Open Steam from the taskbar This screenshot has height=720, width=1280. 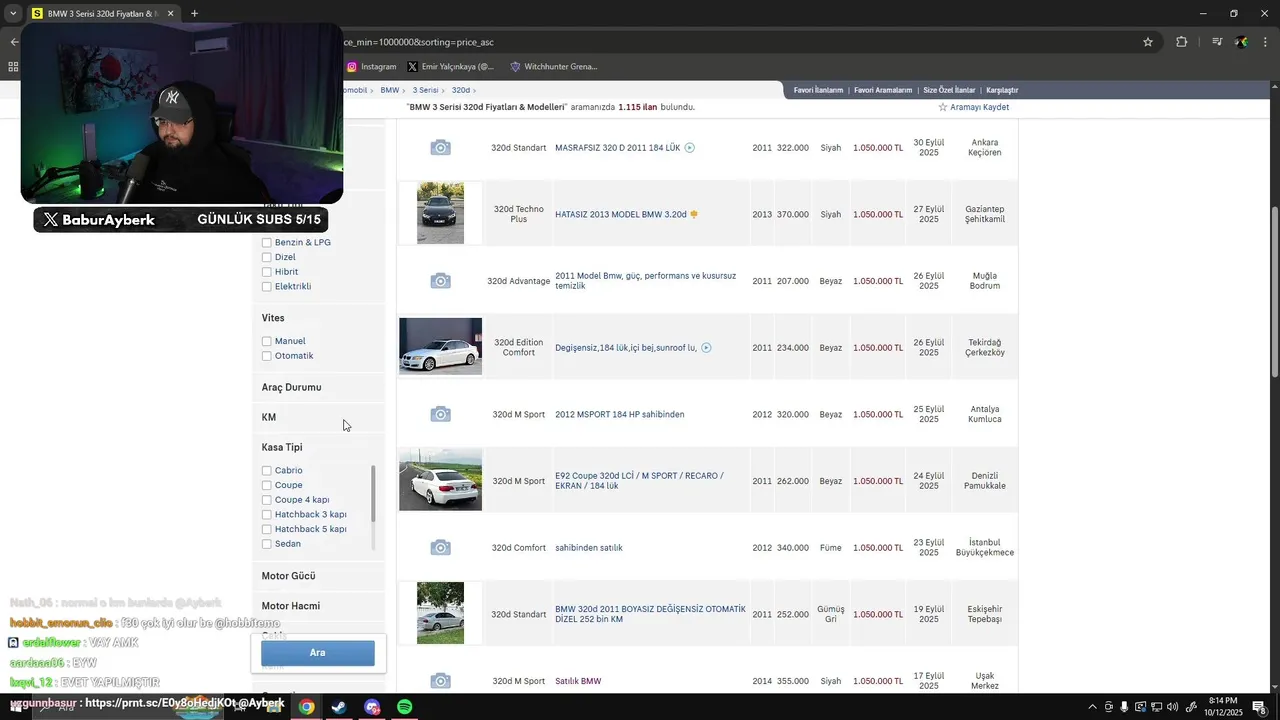pos(339,707)
